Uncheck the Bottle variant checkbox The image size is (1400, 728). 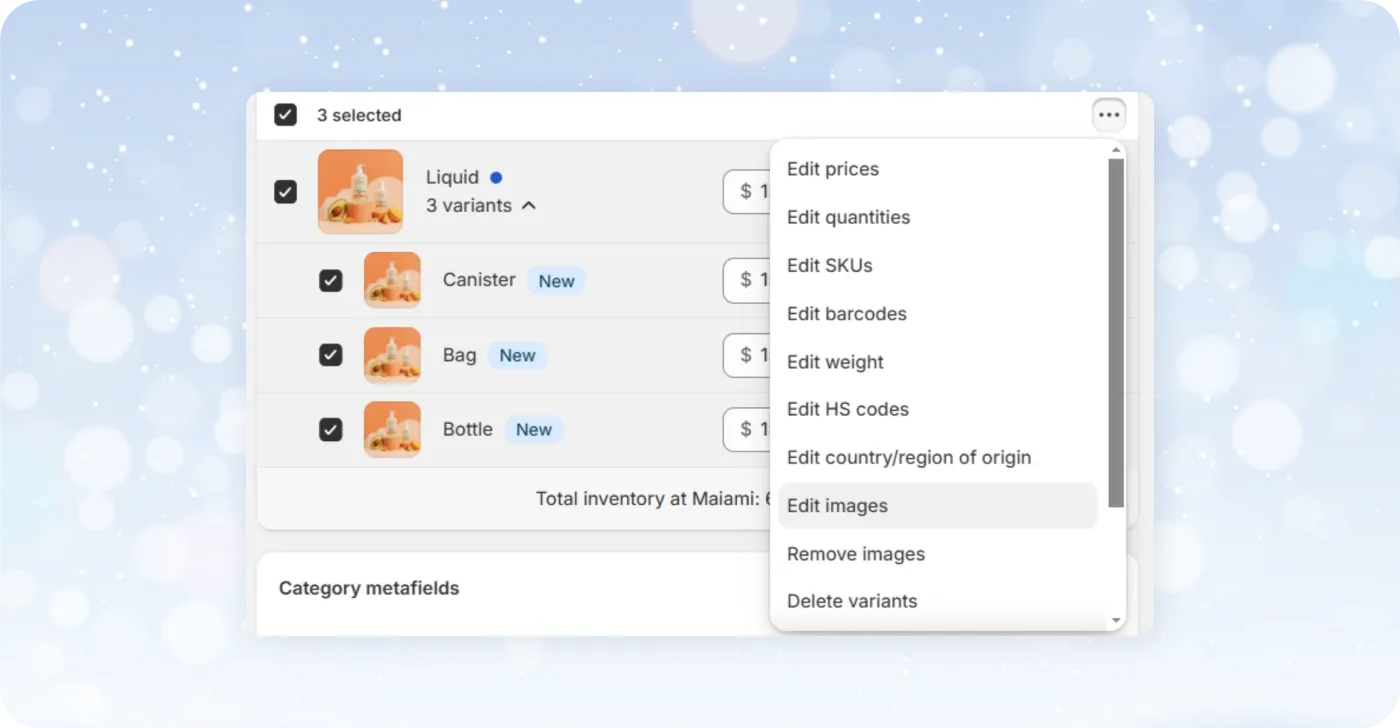coord(331,429)
